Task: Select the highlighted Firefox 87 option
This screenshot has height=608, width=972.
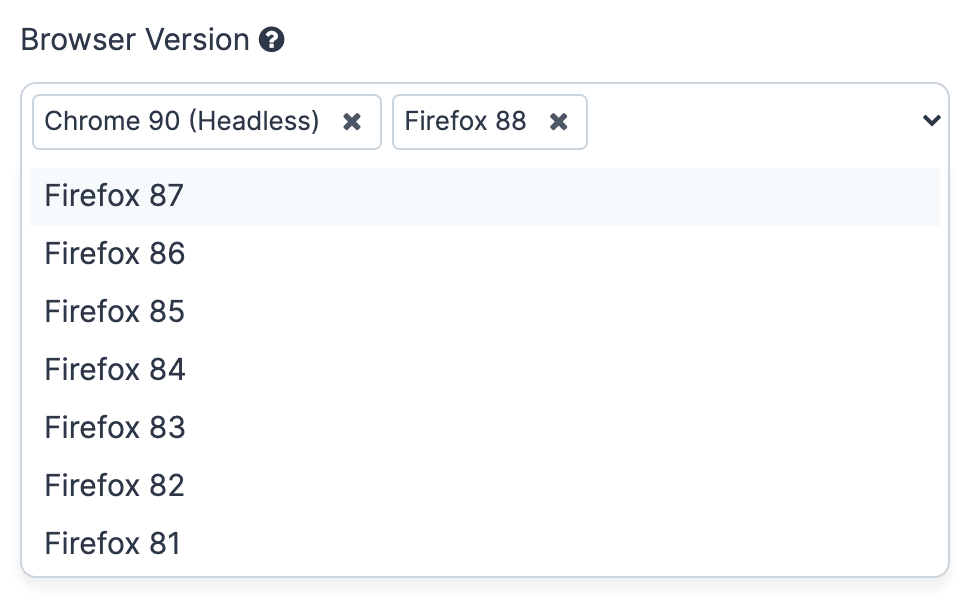Action: tap(113, 196)
